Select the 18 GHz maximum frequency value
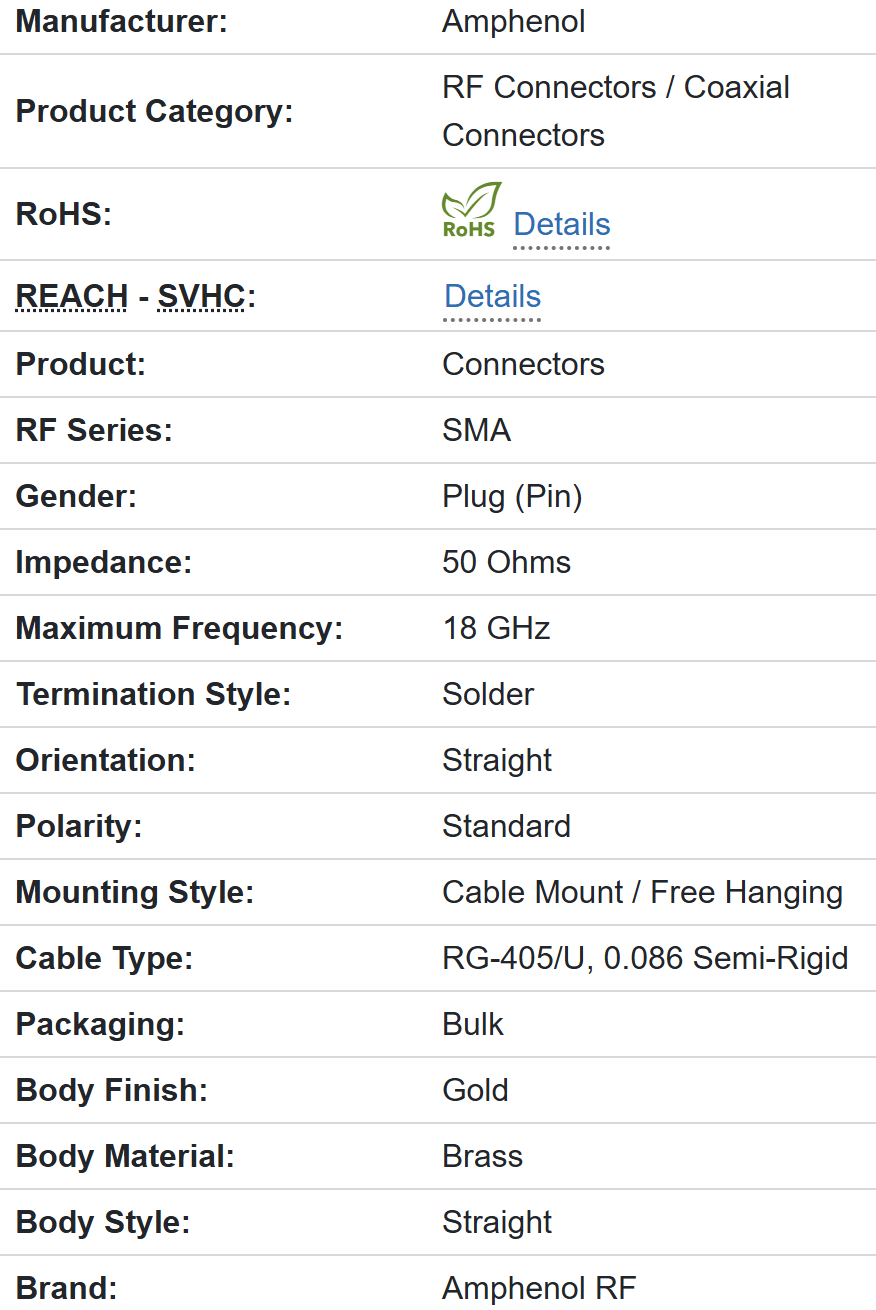This screenshot has width=876, height=1310. [x=496, y=628]
